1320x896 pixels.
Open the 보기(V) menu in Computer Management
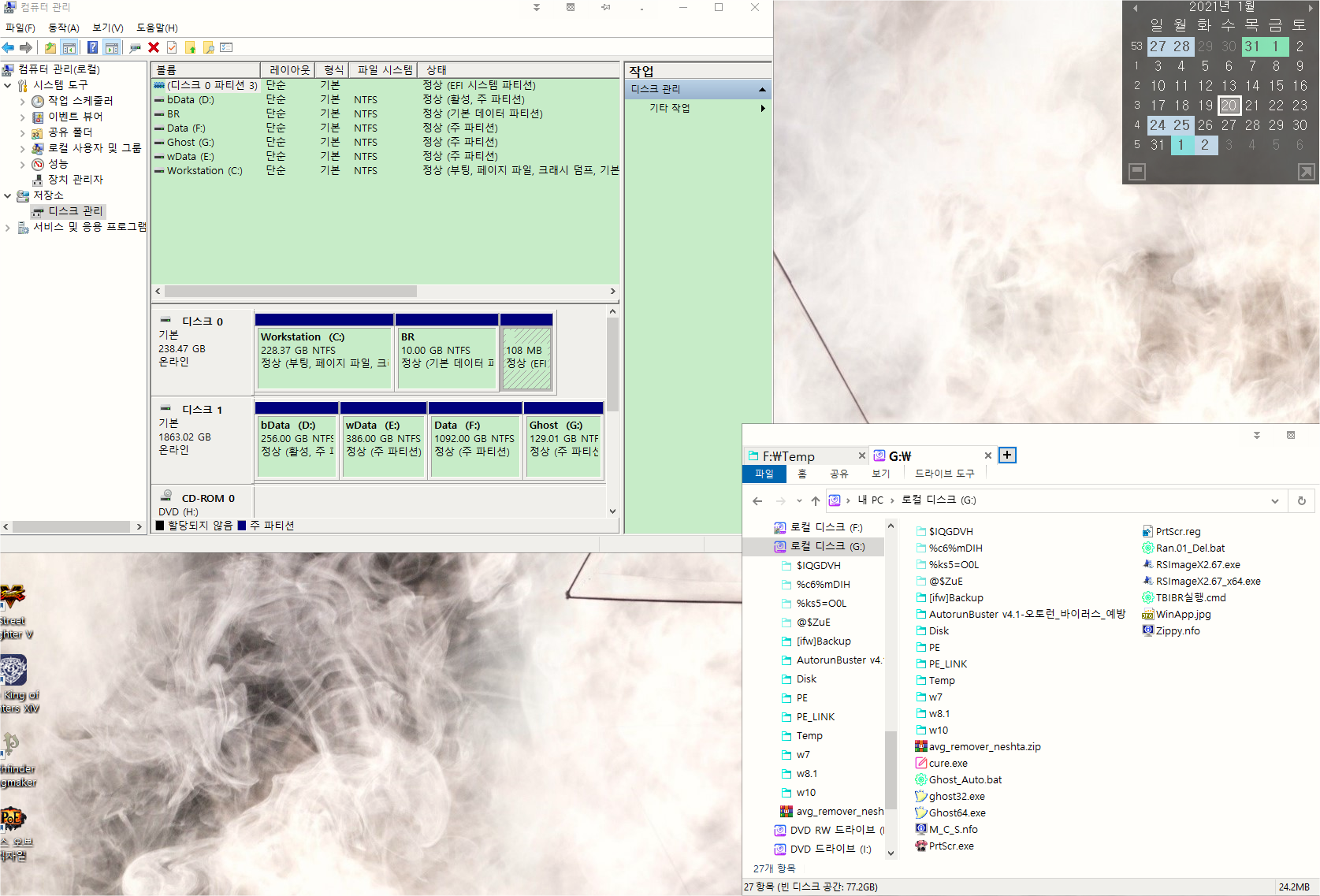coord(107,28)
